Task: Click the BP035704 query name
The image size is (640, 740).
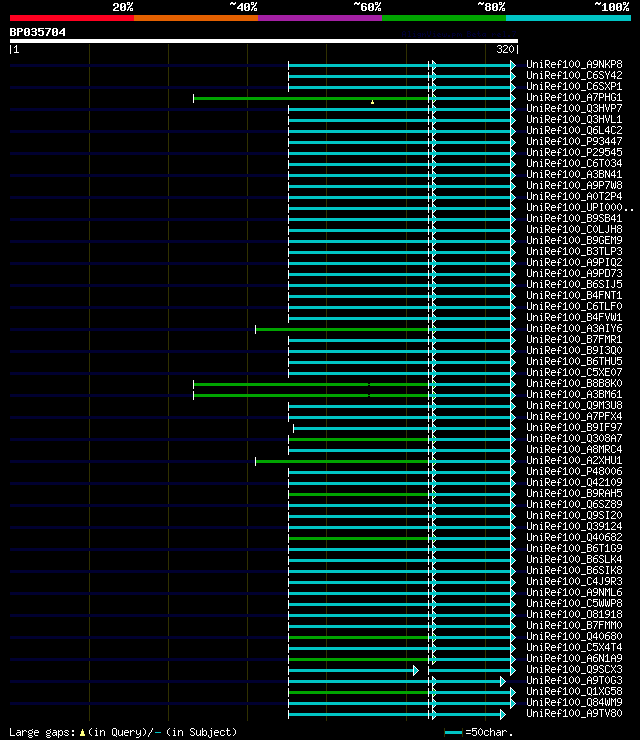Action: [38, 33]
